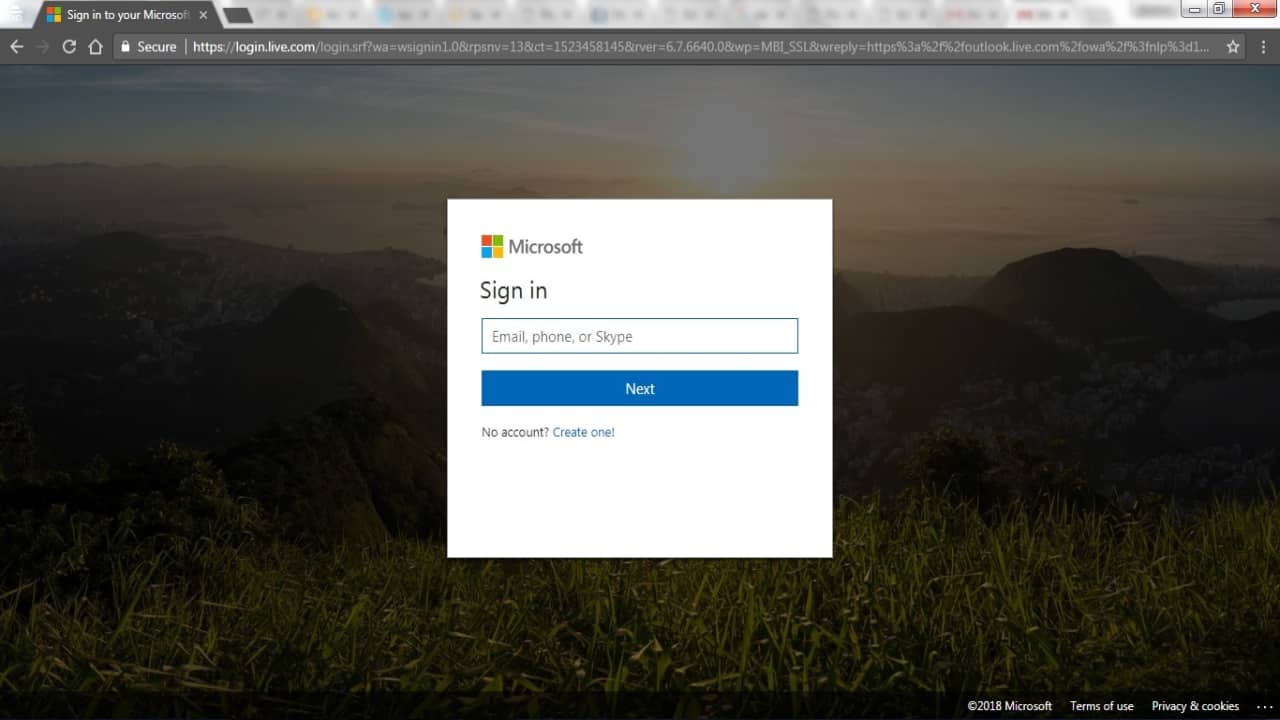Screen dimensions: 1280x720
Task: Focus the Email, phone, or Skype field
Action: (639, 336)
